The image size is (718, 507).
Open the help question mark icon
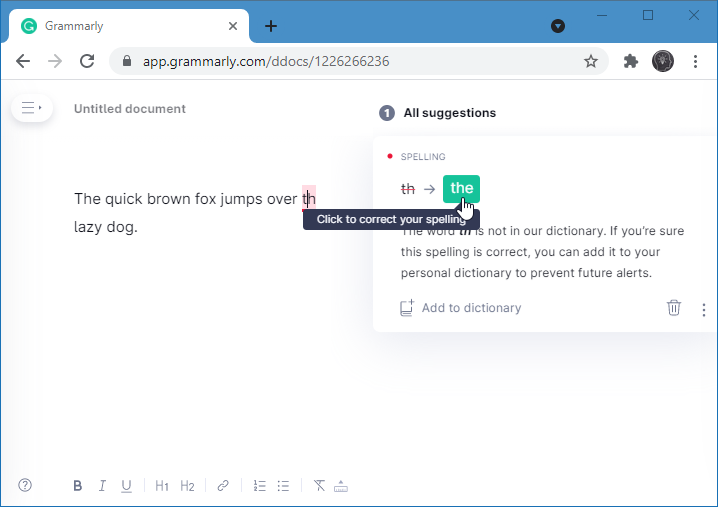click(25, 485)
